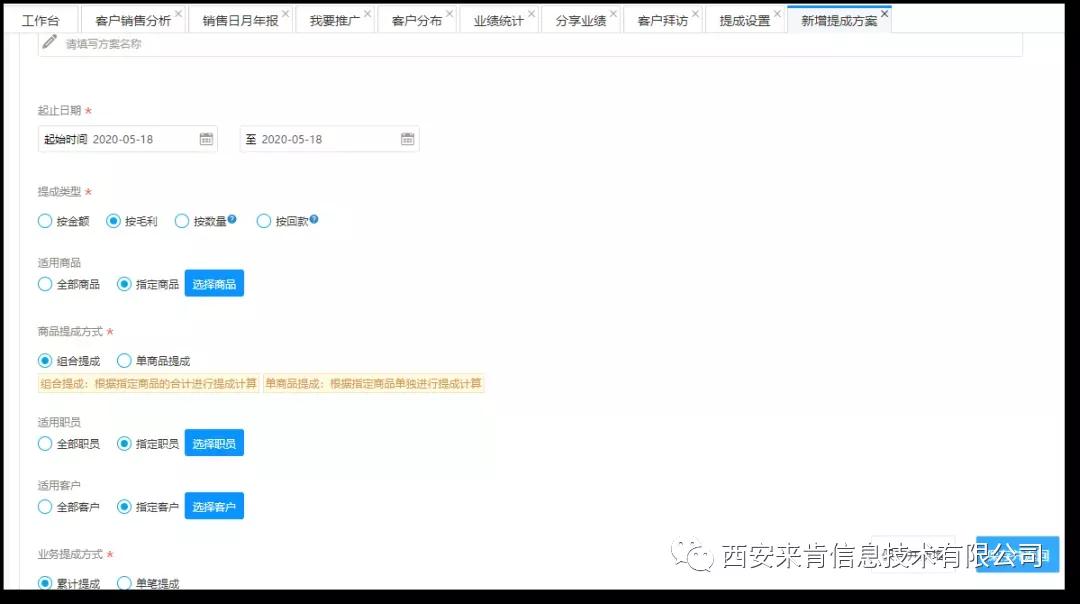Go to 我要推广 tab
This screenshot has width=1080, height=604.
[335, 21]
